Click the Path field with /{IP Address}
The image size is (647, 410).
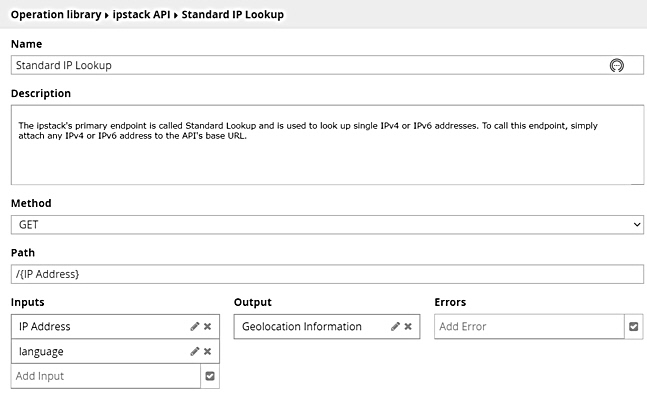point(326,274)
